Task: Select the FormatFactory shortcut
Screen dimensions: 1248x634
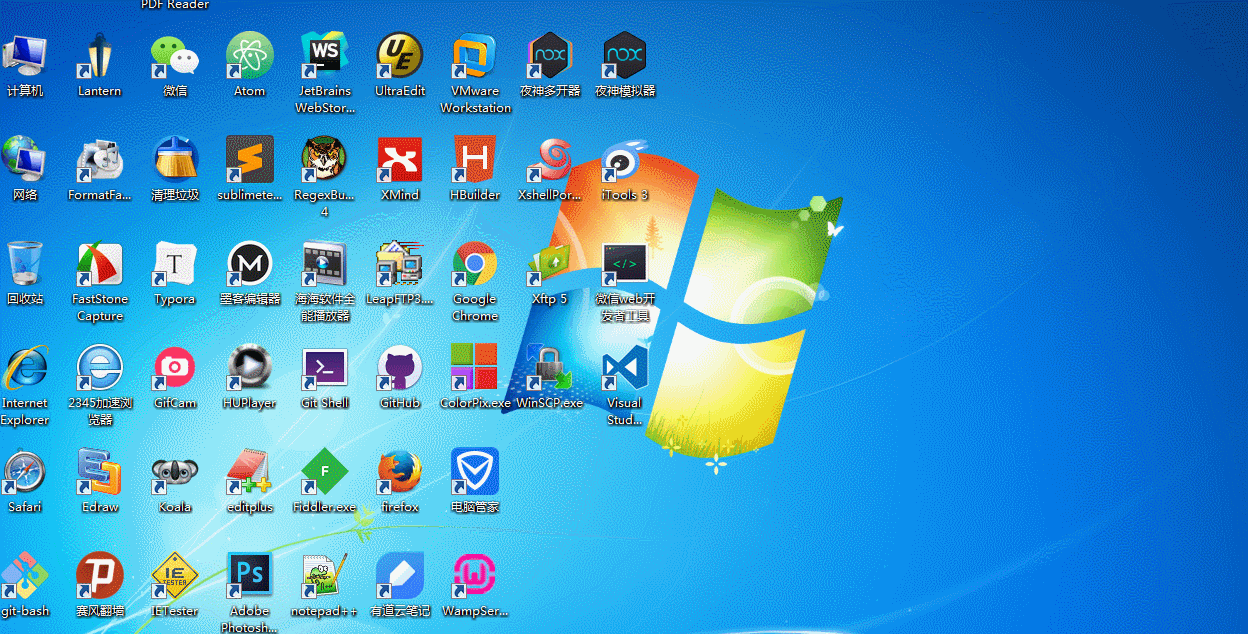Action: click(100, 160)
